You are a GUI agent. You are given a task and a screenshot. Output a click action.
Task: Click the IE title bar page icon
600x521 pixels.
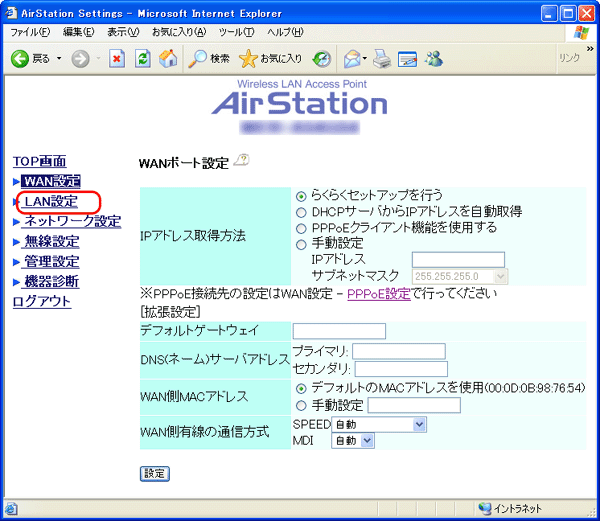(x=10, y=13)
